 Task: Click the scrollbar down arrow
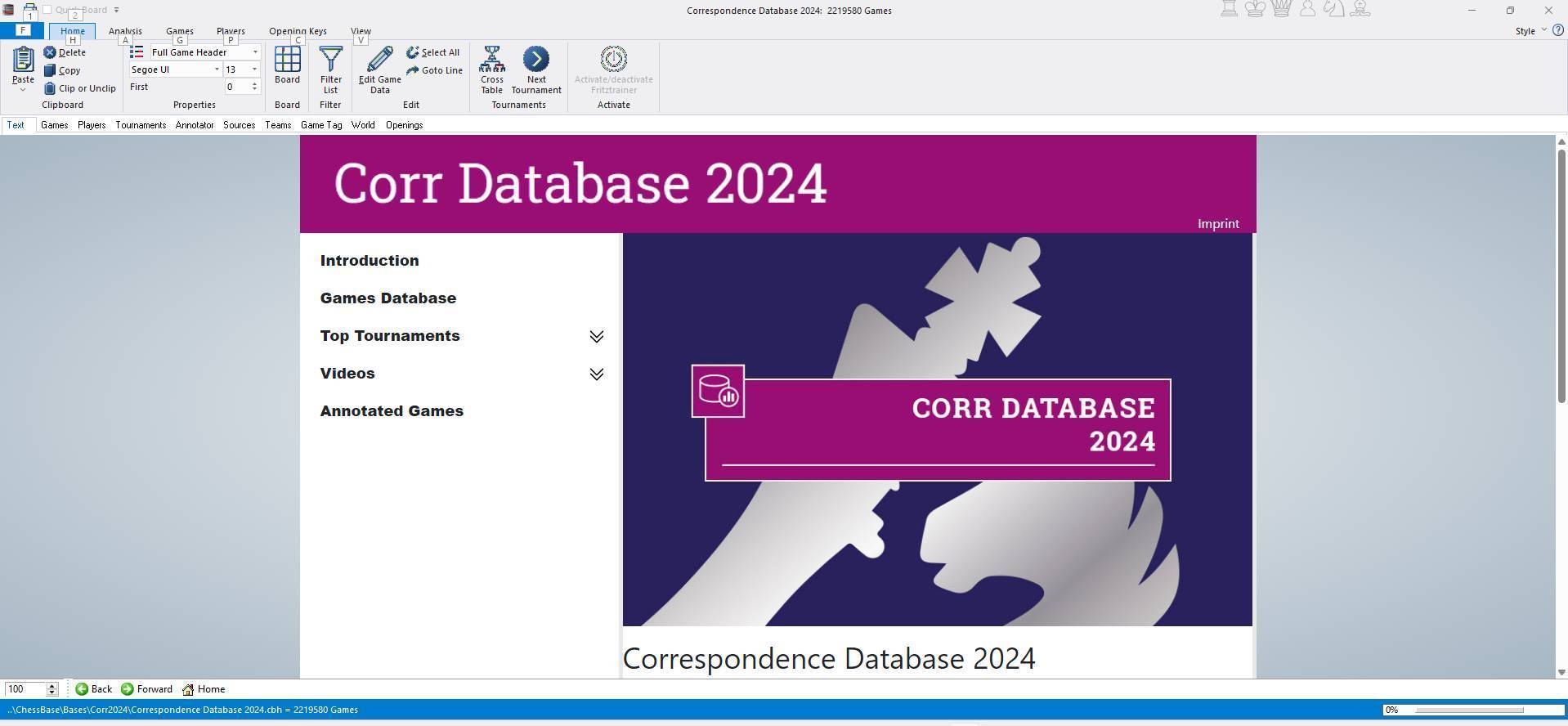1561,672
